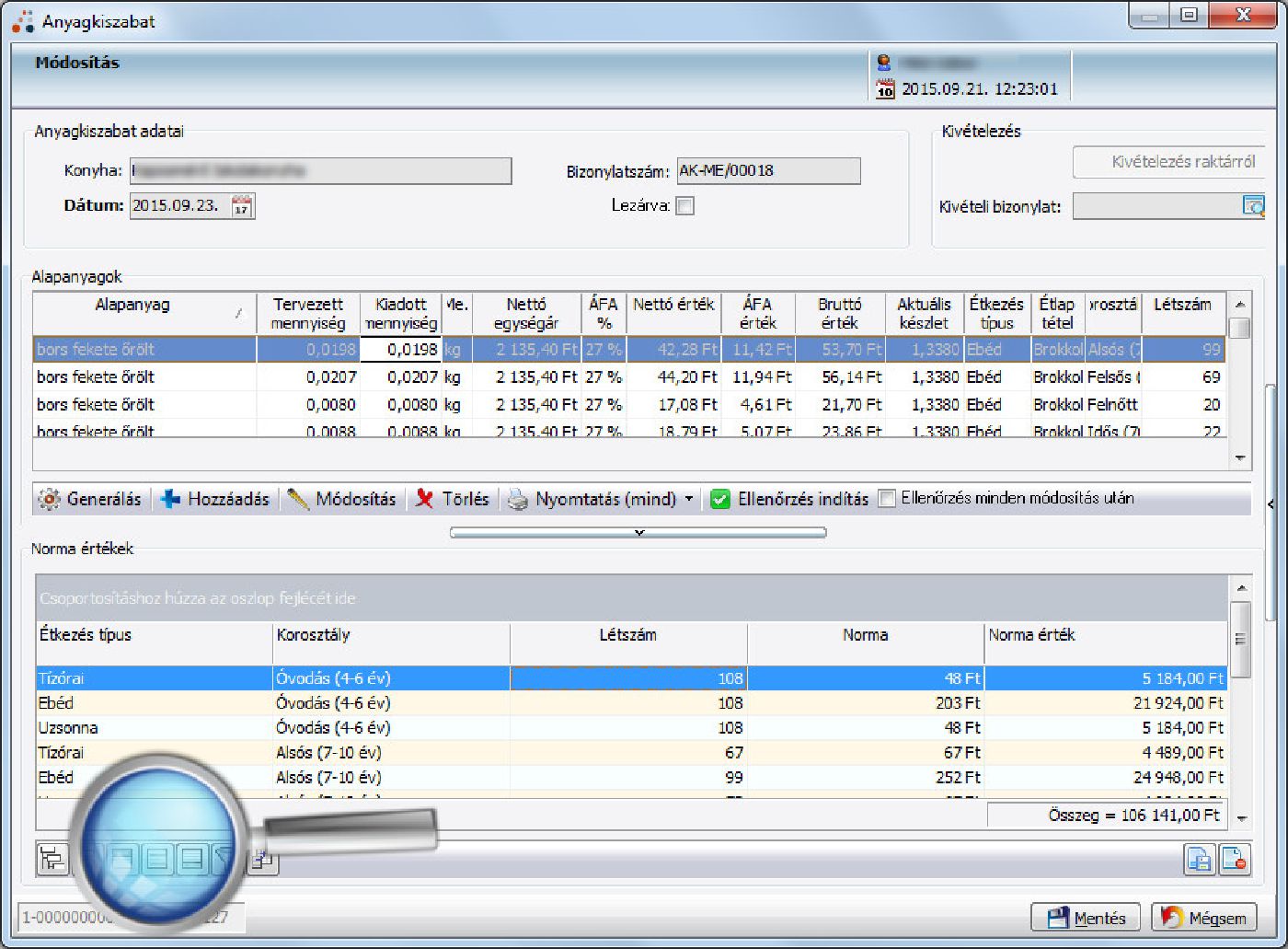Click the Módosítás pencil tool
This screenshot has height=949, width=1288.
pyautogui.click(x=342, y=499)
